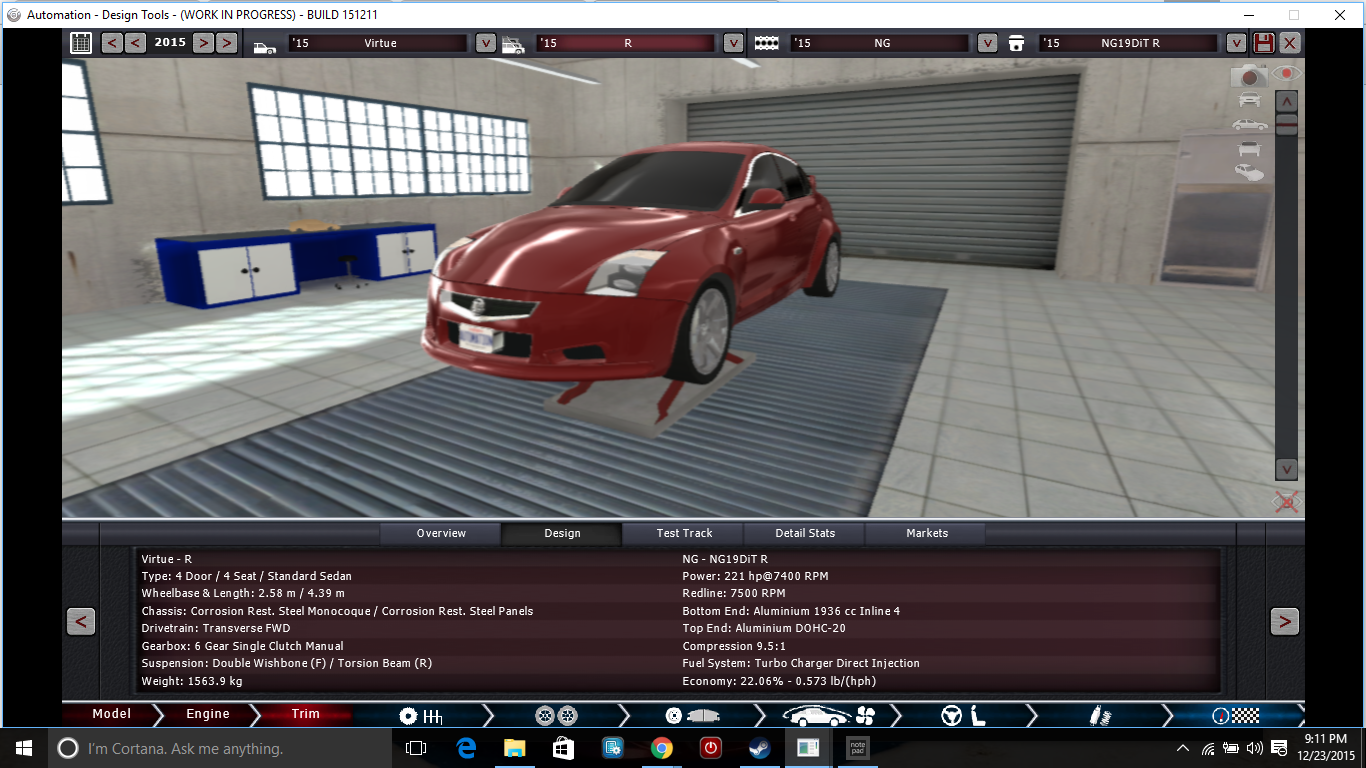The width and height of the screenshot is (1366, 768).
Task: Click 'Drivetrain: Transverse FWD' line
Action: pyautogui.click(x=216, y=628)
